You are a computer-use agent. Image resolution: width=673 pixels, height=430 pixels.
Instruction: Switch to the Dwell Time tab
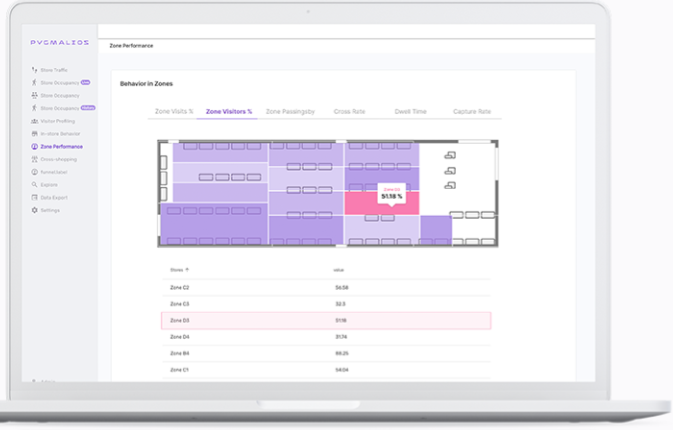(x=411, y=112)
